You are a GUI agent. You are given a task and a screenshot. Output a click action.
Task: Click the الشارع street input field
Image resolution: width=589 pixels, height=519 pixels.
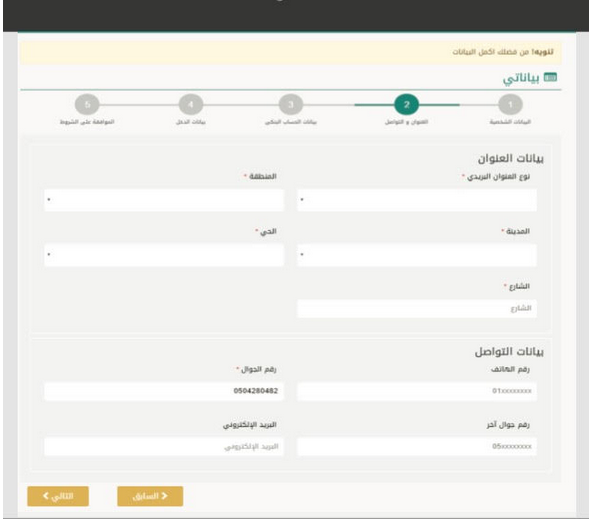417,308
